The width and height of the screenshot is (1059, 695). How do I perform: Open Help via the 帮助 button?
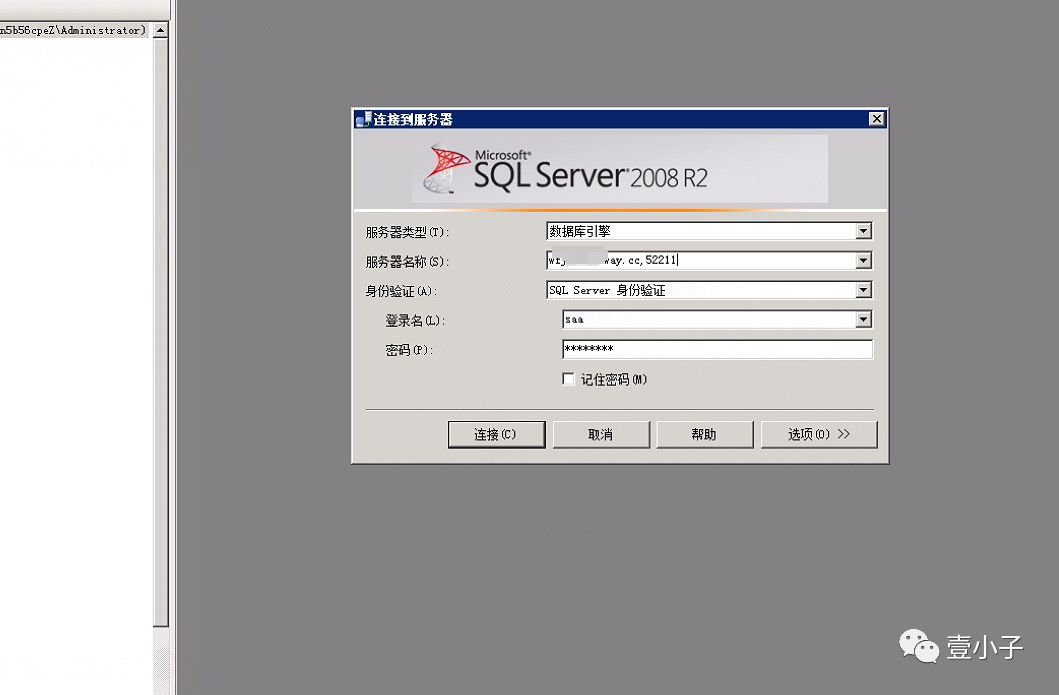(704, 434)
